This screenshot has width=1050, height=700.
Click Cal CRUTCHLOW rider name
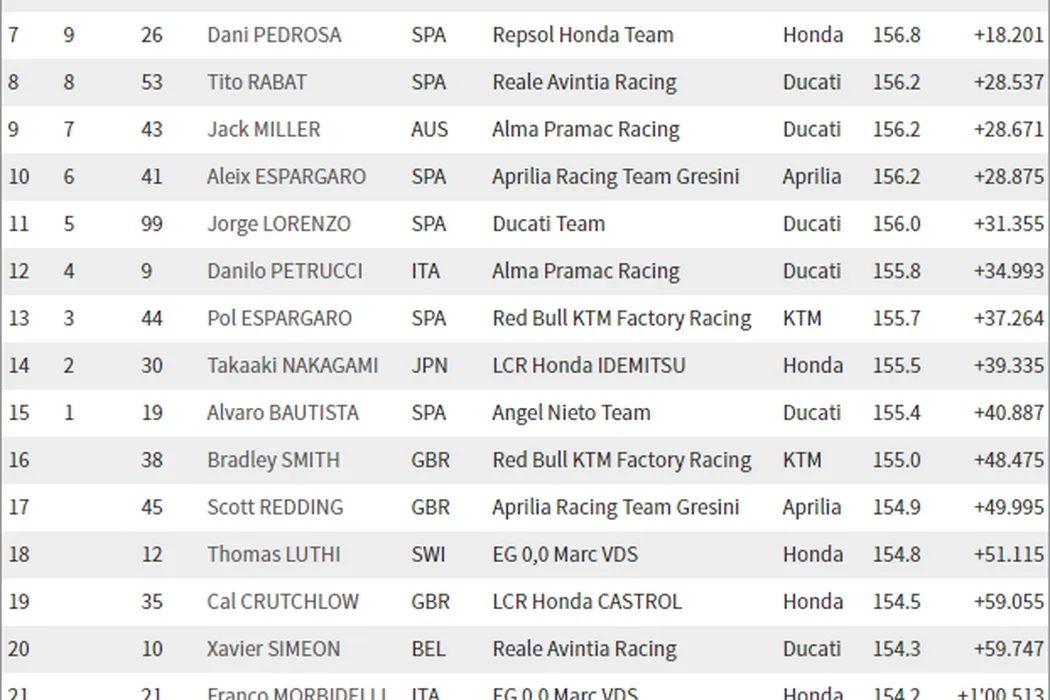coord(282,601)
